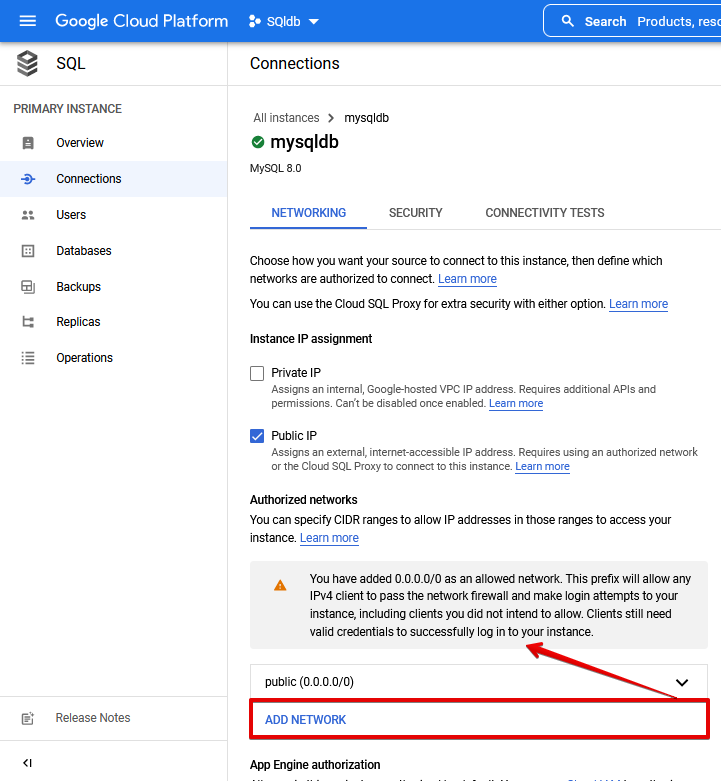This screenshot has height=781, width=721.
Task: Collapse the sidebar with the arrow icon
Action: [27, 763]
